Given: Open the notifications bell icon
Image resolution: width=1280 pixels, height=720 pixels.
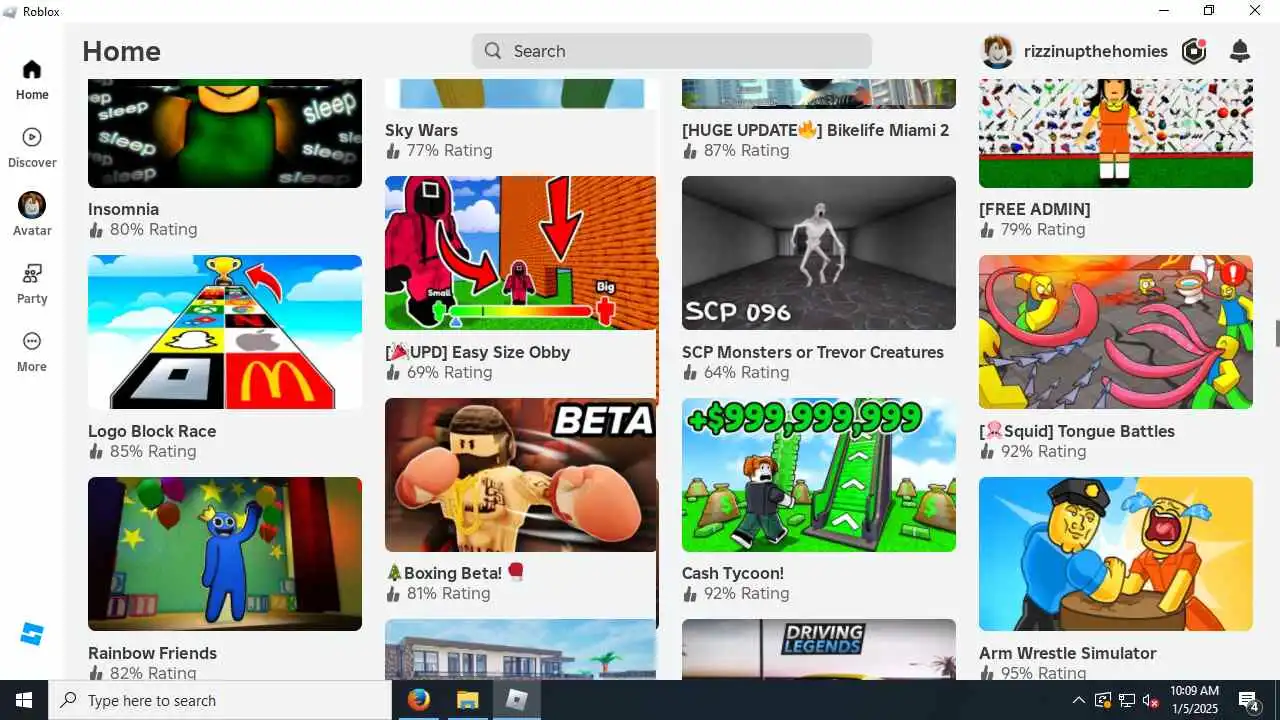Looking at the screenshot, I should pyautogui.click(x=1240, y=51).
